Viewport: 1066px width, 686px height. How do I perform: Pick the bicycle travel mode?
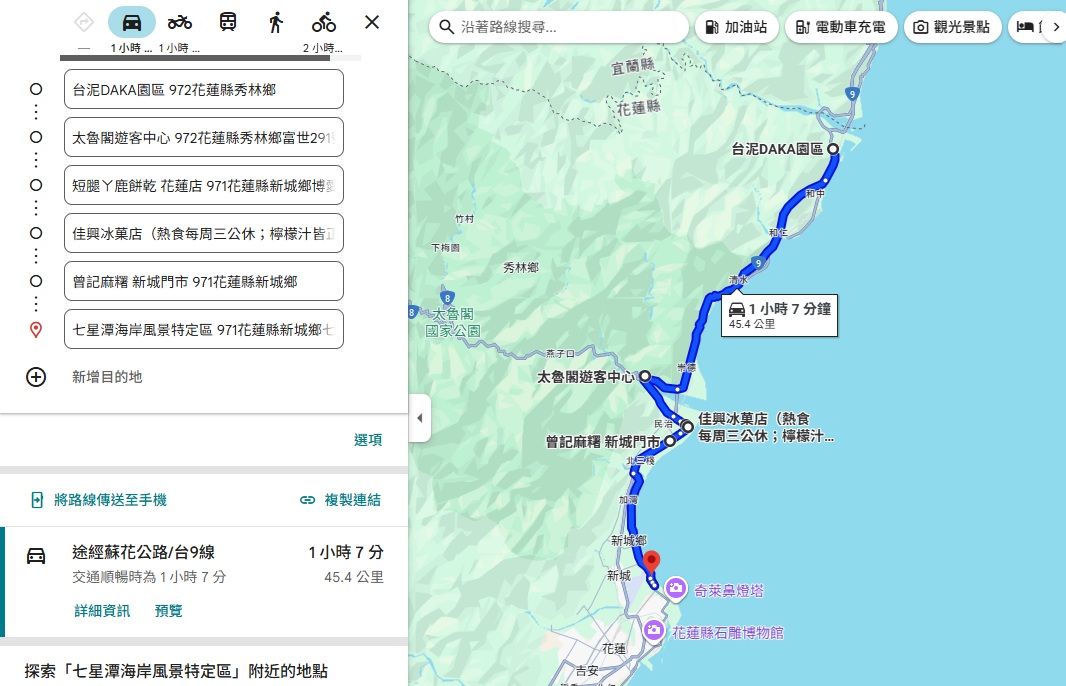click(324, 22)
